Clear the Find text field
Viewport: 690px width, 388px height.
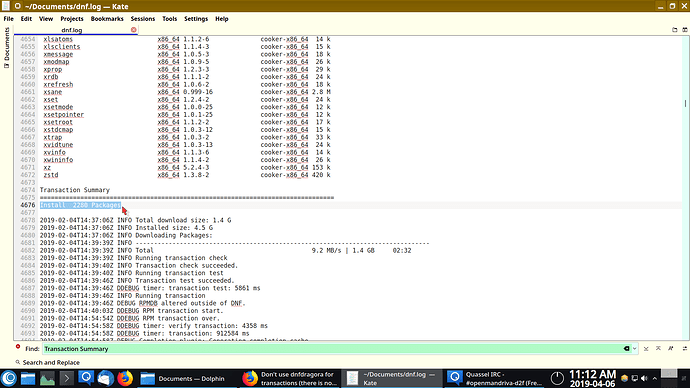[626, 349]
